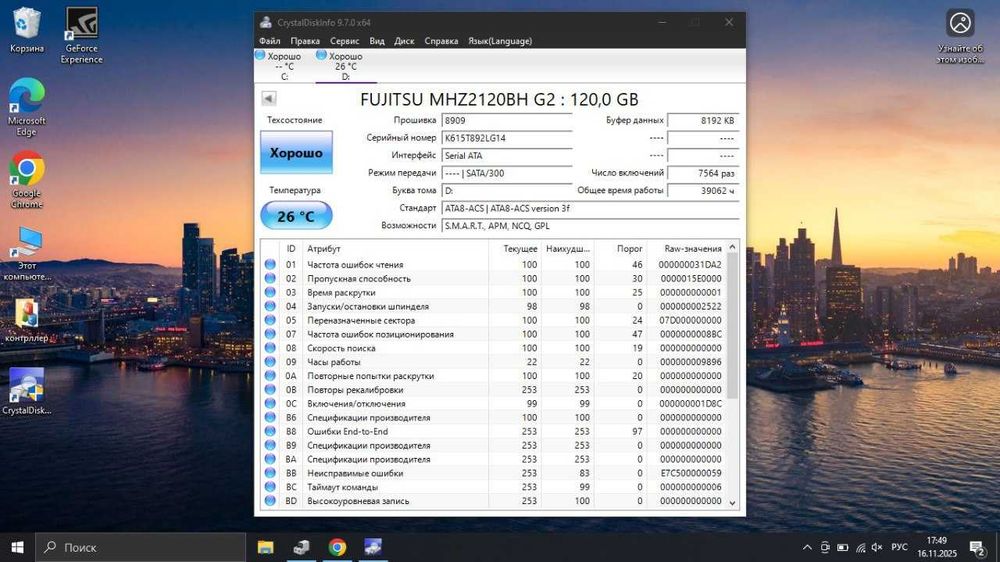Click CrystalDiskInfo taskbar icon
The height and width of the screenshot is (562, 1000).
point(373,547)
